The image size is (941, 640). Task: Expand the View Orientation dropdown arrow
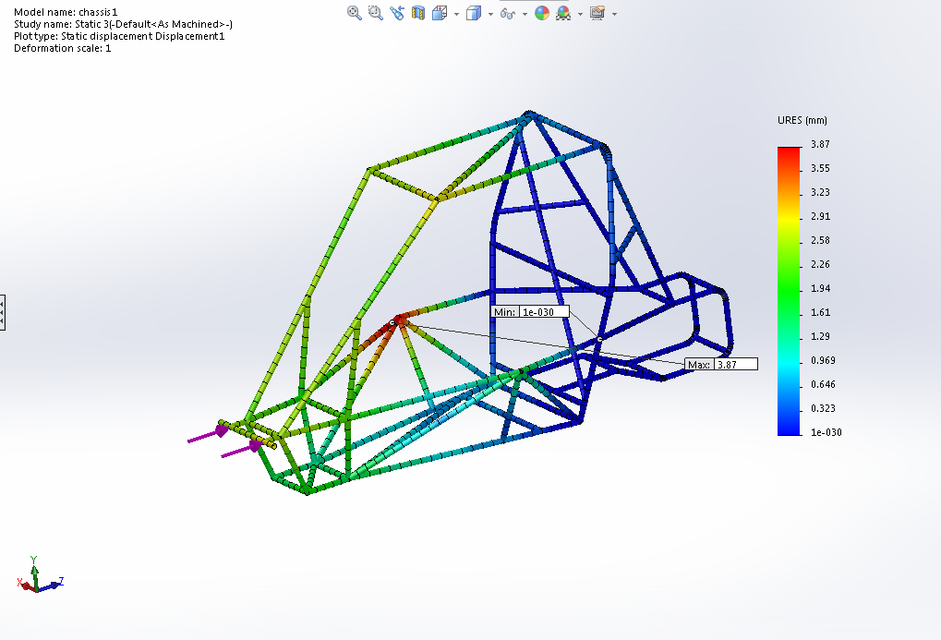coord(456,14)
